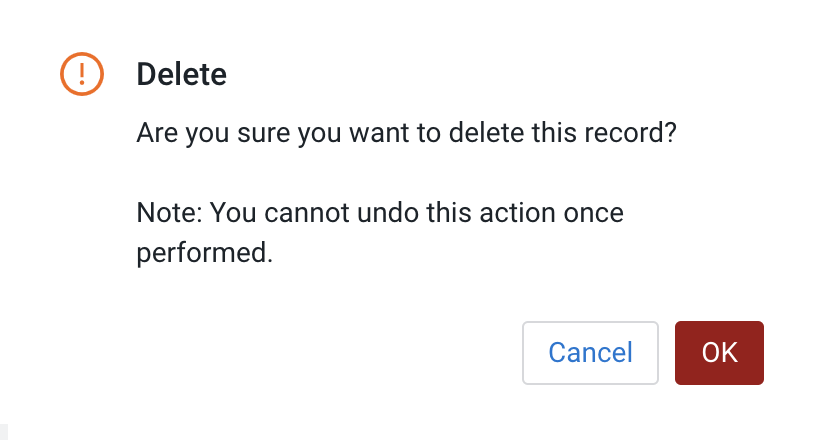
Task: Click the alert circle icon beside Delete
Action: (x=82, y=74)
